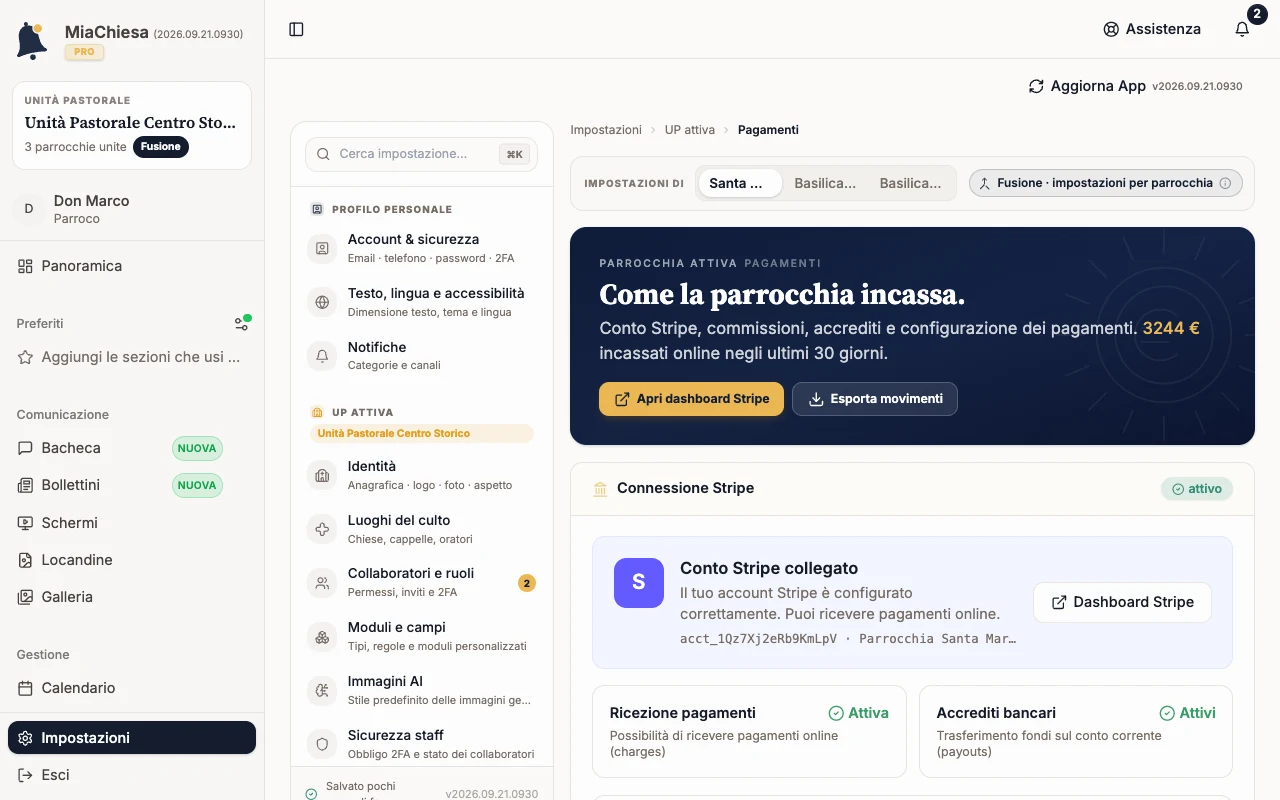The height and width of the screenshot is (800, 1280).
Task: Click the info icon on Fusione pill
Action: tap(1225, 183)
